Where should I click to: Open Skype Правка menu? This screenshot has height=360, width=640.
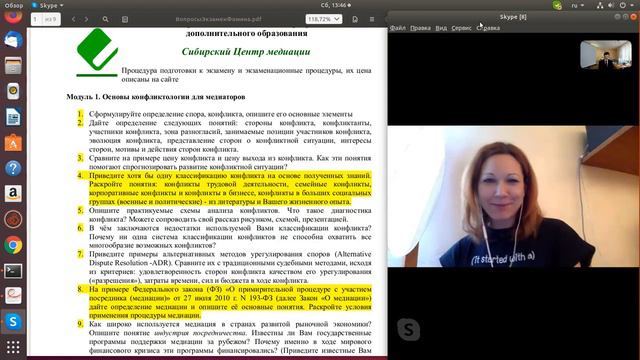tap(420, 28)
